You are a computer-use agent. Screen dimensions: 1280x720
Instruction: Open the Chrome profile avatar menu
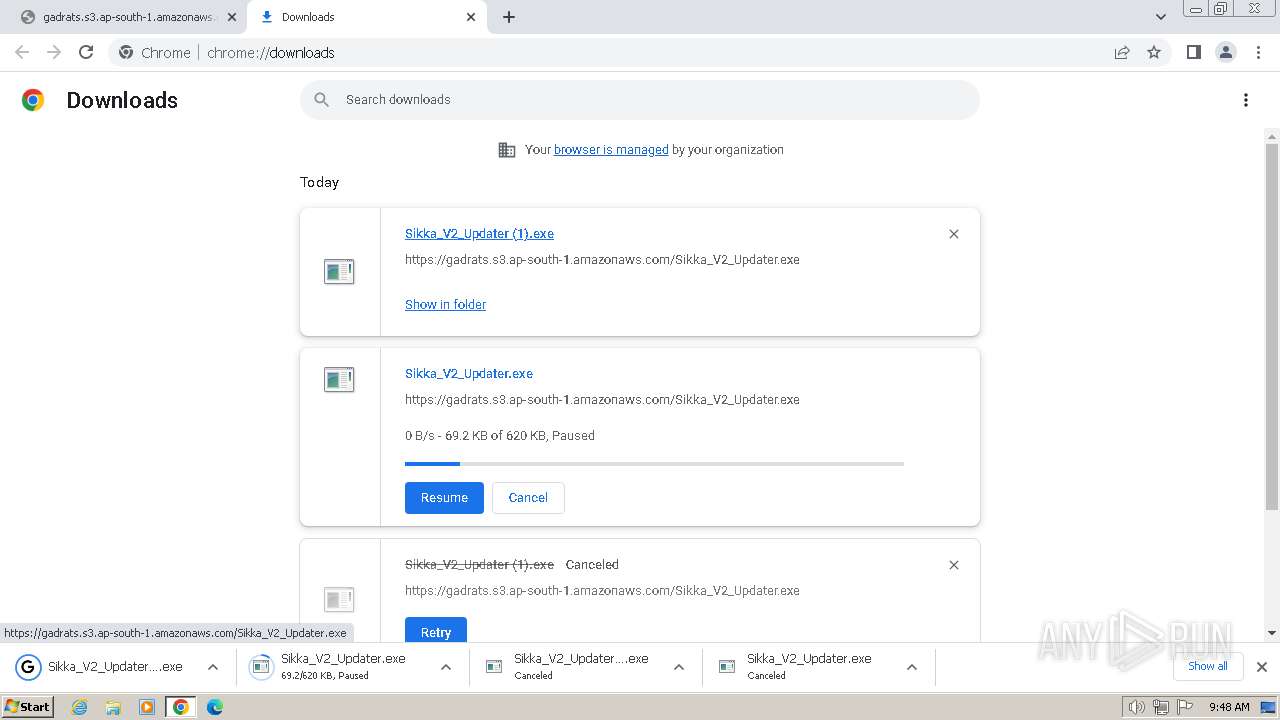1225,53
